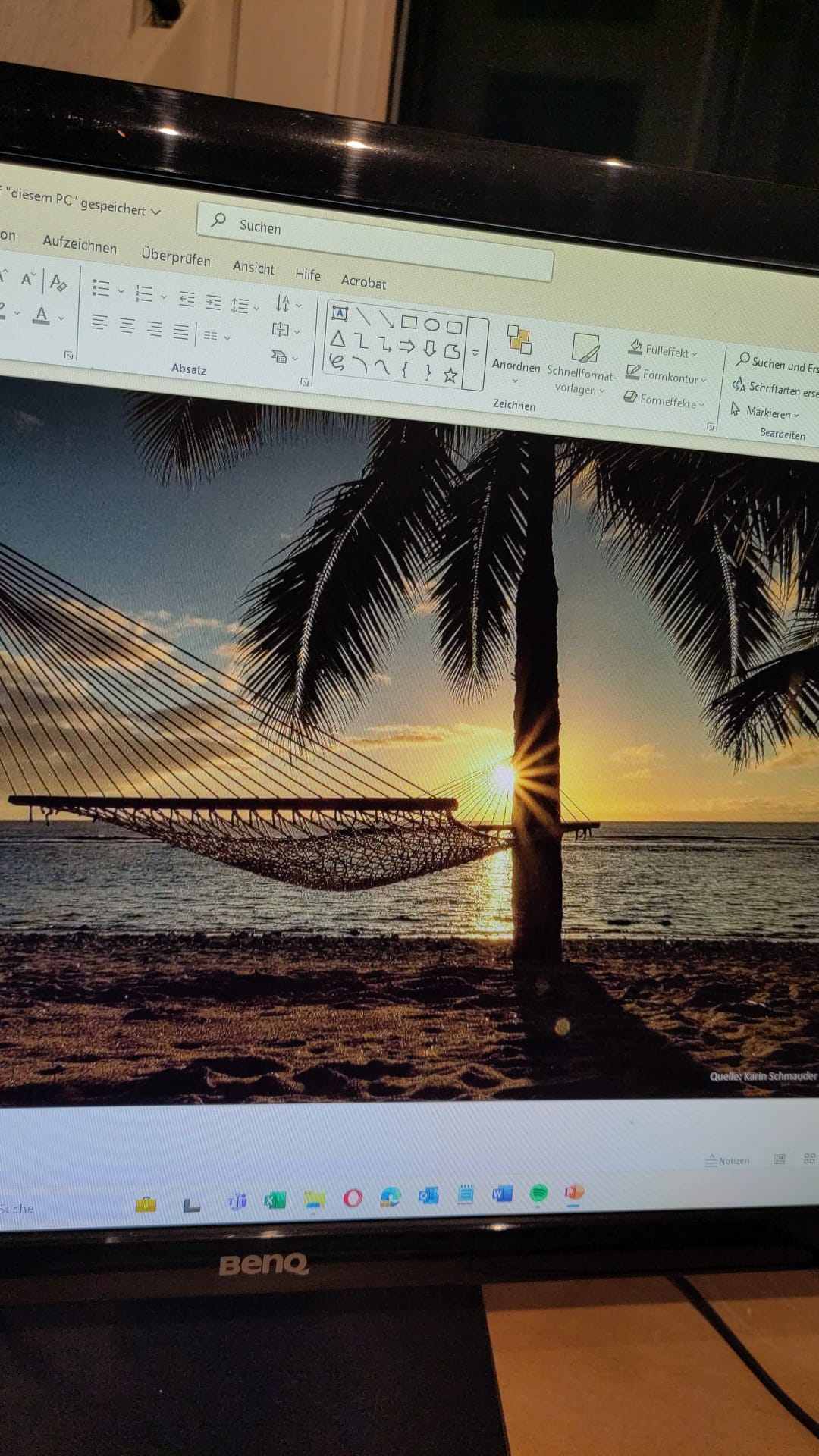The width and height of the screenshot is (819, 1456).
Task: Open the Formkontur dropdown
Action: pyautogui.click(x=666, y=375)
